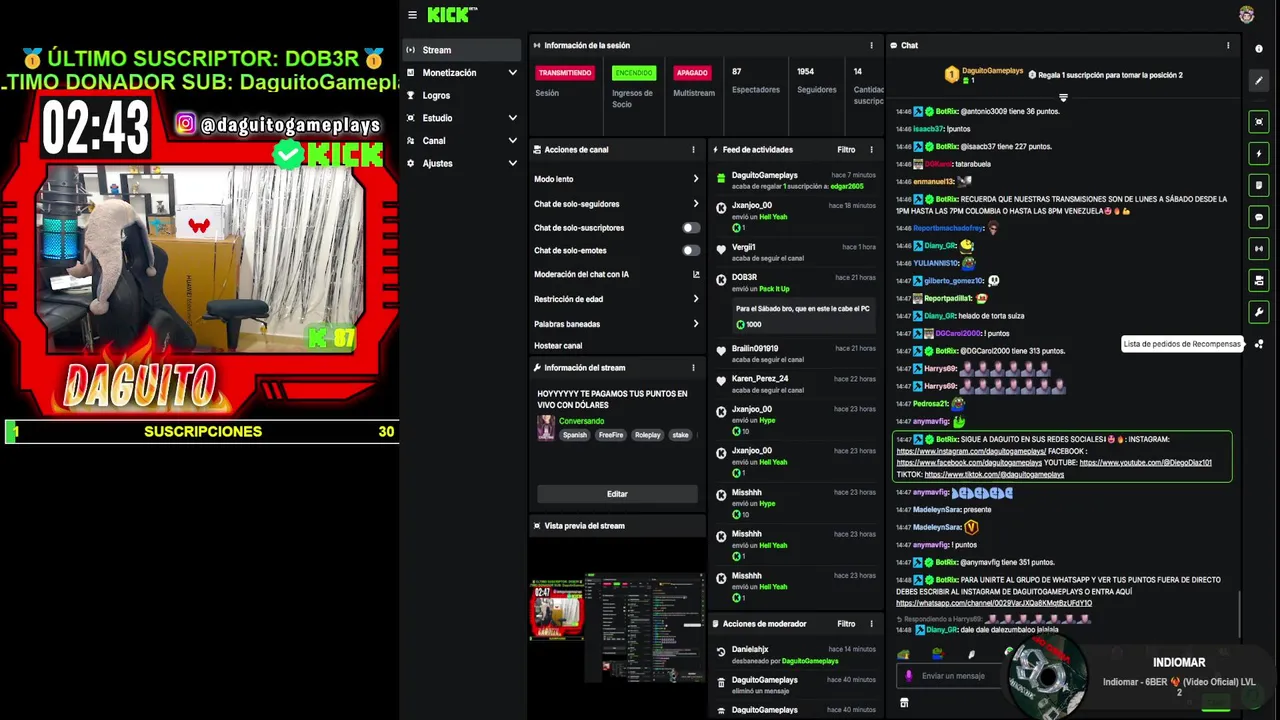The image size is (1280, 720).
Task: Click Karen_Perez_24 entry in activity feed
Action: tap(796, 384)
